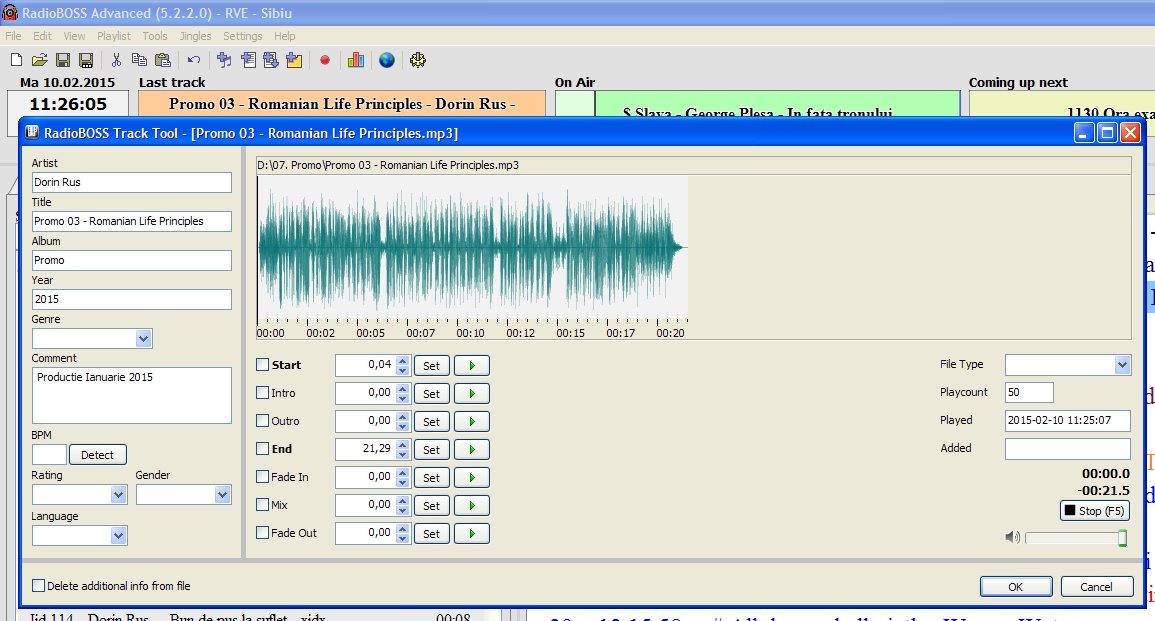This screenshot has width=1155, height=621.
Task: Play from the Intro cue point
Action: point(472,393)
